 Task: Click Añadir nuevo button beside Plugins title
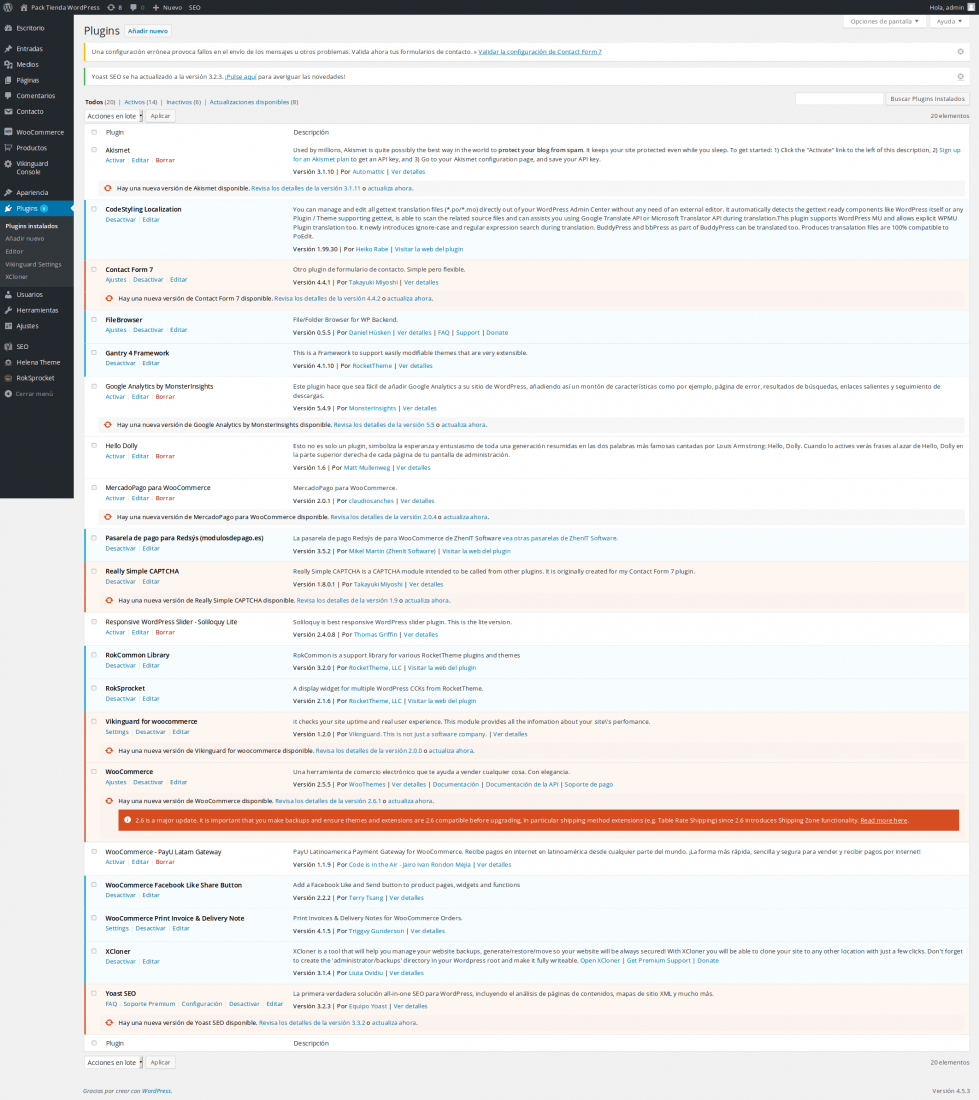point(148,31)
